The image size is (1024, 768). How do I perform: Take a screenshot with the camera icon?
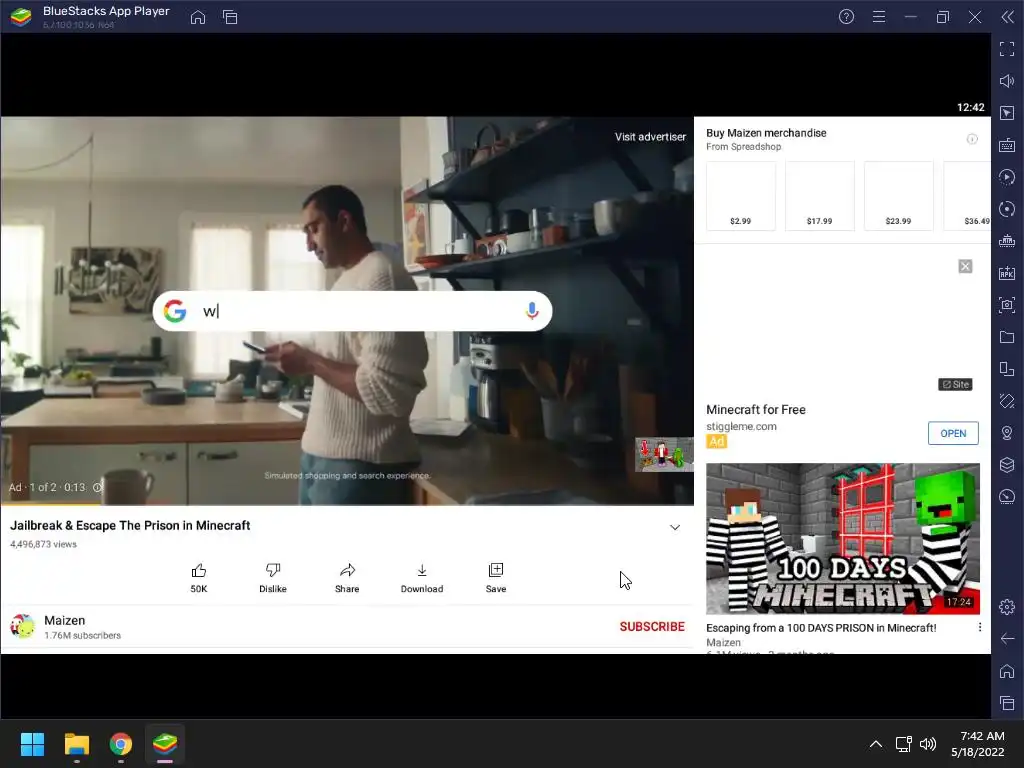tap(1007, 305)
